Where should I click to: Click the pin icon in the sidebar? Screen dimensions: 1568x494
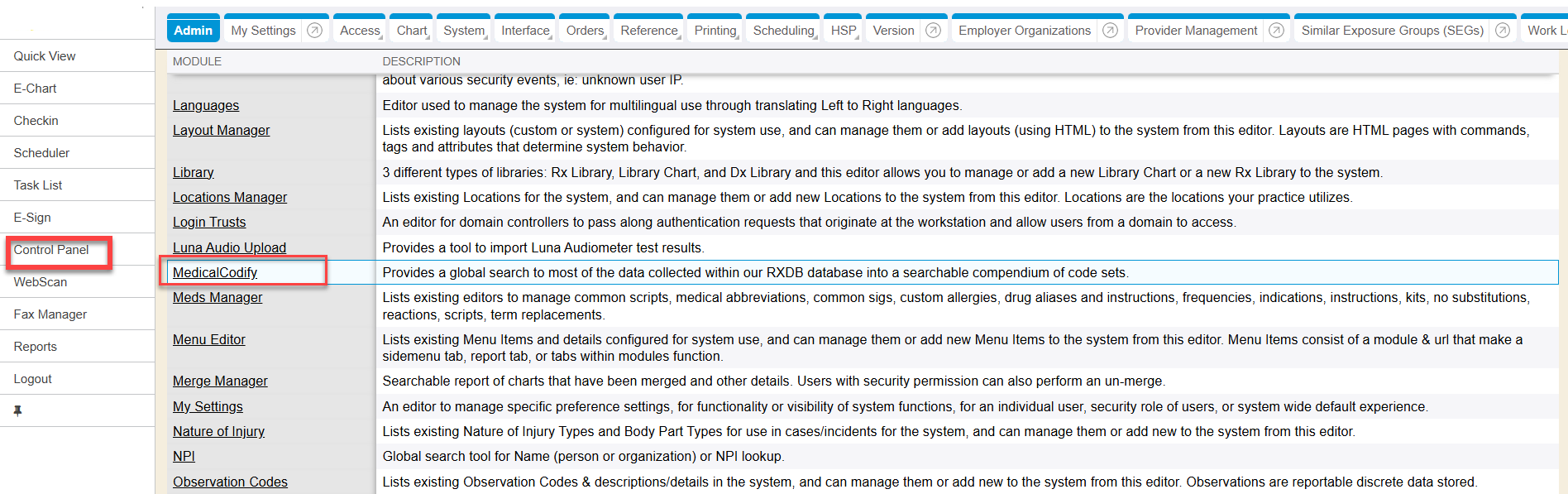click(17, 410)
